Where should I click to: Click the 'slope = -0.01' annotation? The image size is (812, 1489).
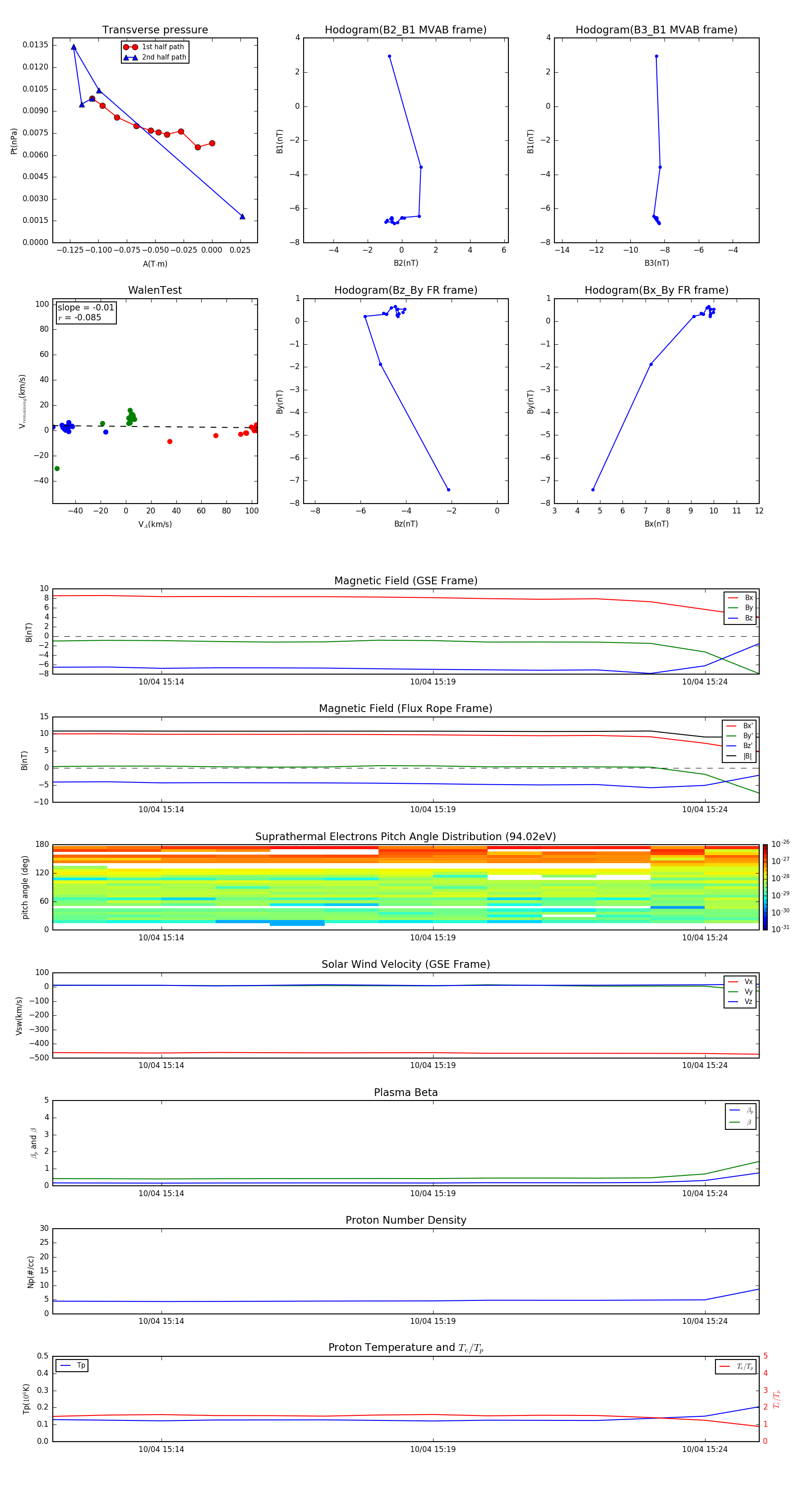(86, 308)
